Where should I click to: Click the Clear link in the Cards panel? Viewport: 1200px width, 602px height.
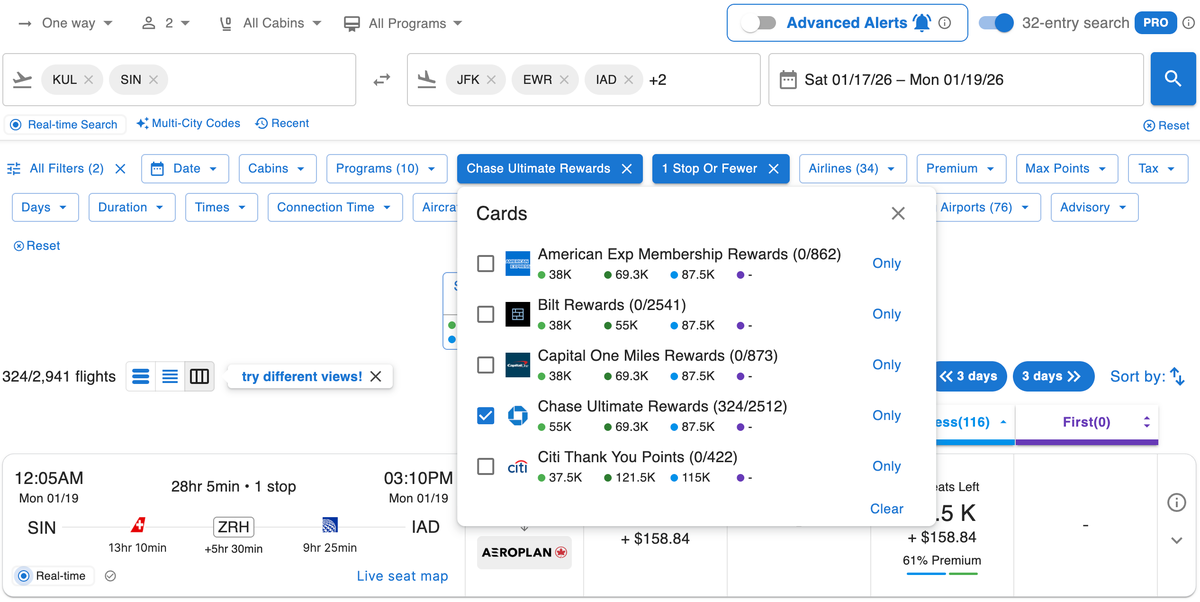pyautogui.click(x=886, y=508)
